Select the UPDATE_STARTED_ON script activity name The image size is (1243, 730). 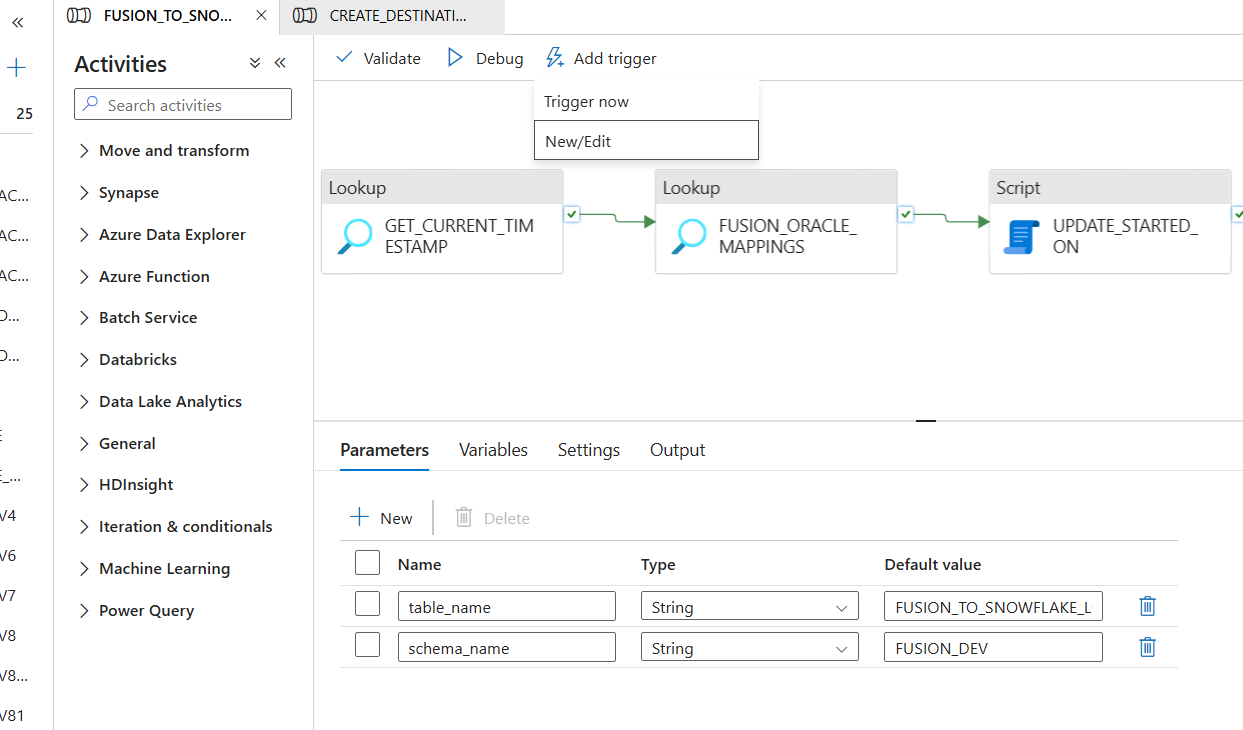(x=1125, y=236)
